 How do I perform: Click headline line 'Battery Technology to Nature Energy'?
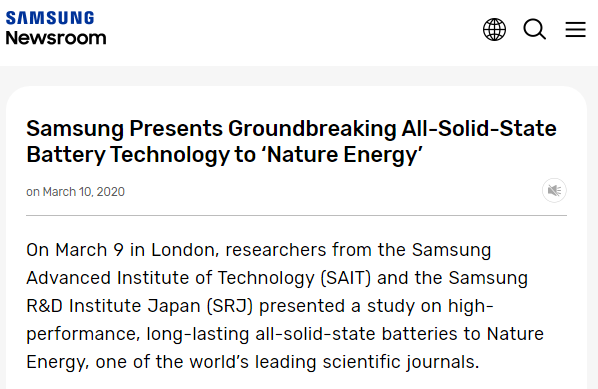click(224, 154)
